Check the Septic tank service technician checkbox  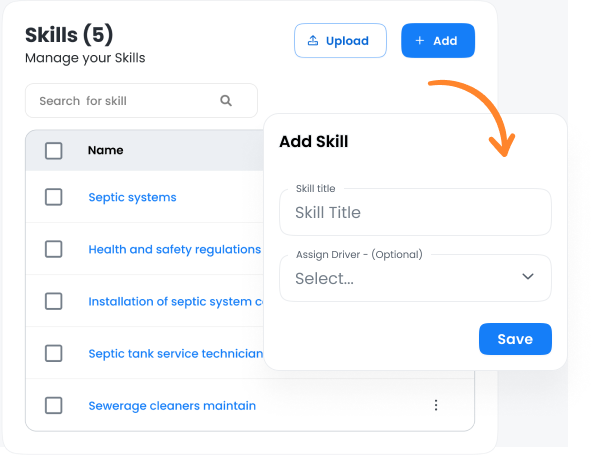pyautogui.click(x=54, y=353)
